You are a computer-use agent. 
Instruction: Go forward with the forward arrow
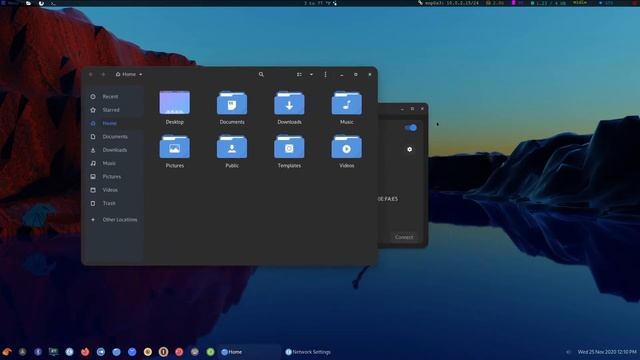point(103,74)
